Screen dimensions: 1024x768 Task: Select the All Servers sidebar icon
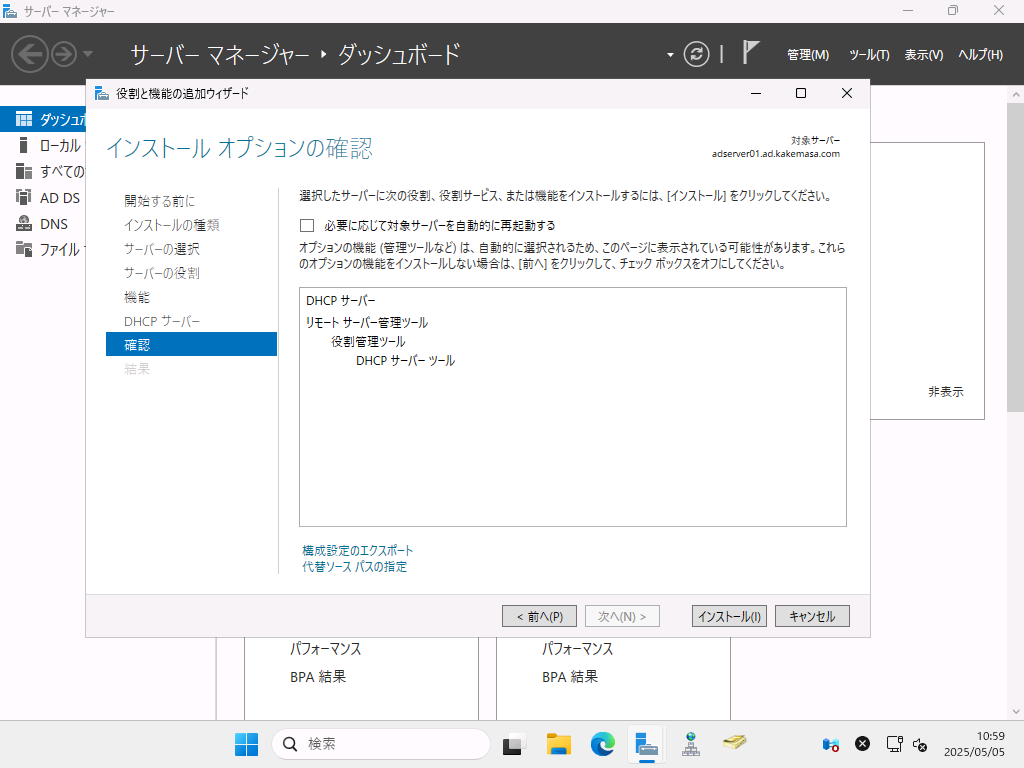coord(24,171)
